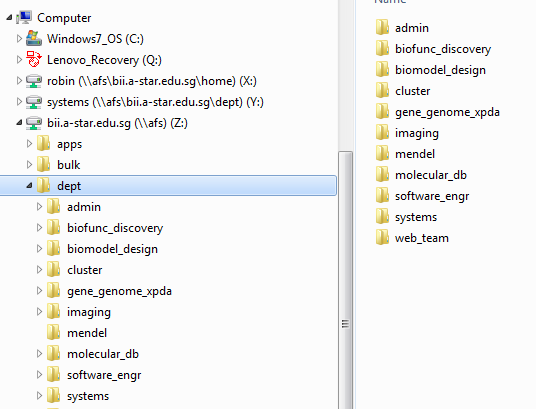Select mendel folder in the navigation tree
Image resolution: width=536 pixels, height=409 pixels.
87,333
